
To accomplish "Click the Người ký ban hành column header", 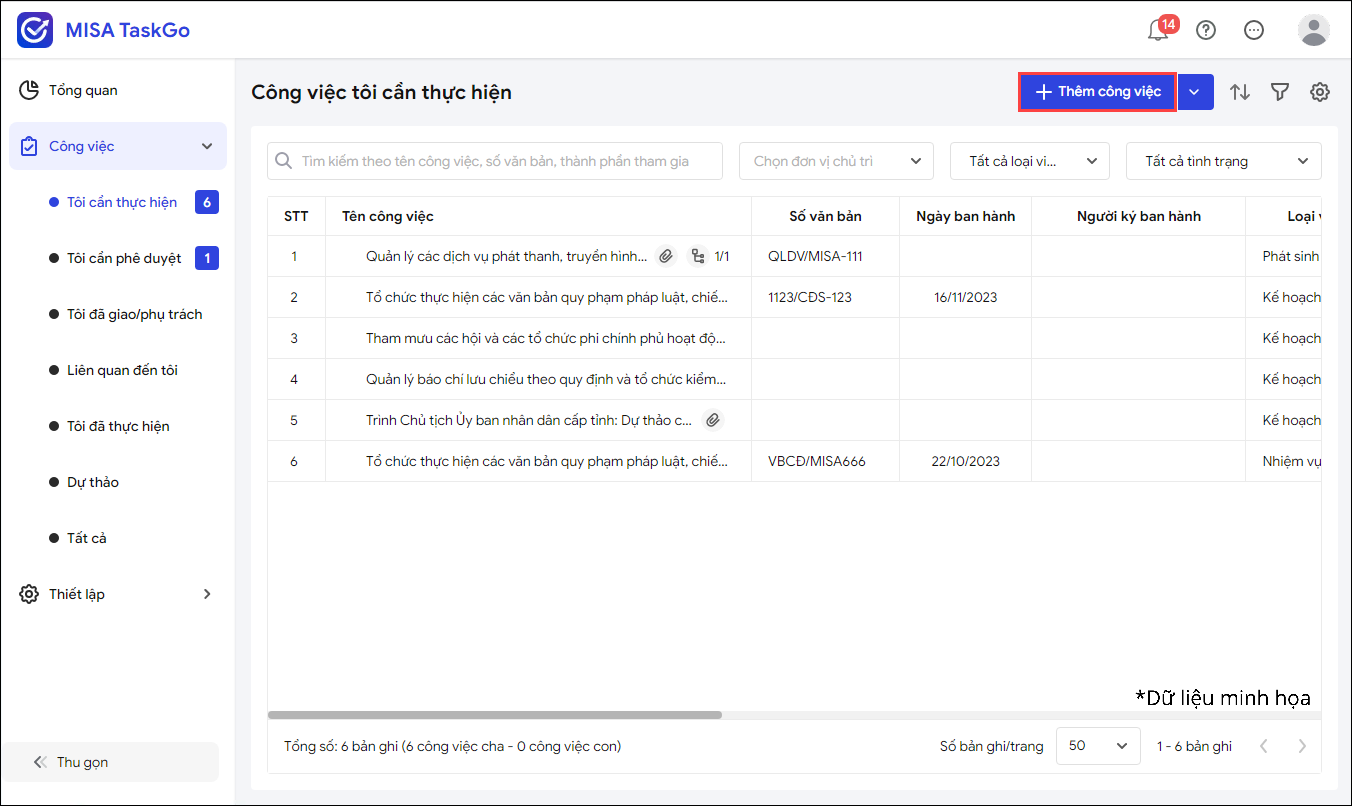I will [x=1139, y=216].
